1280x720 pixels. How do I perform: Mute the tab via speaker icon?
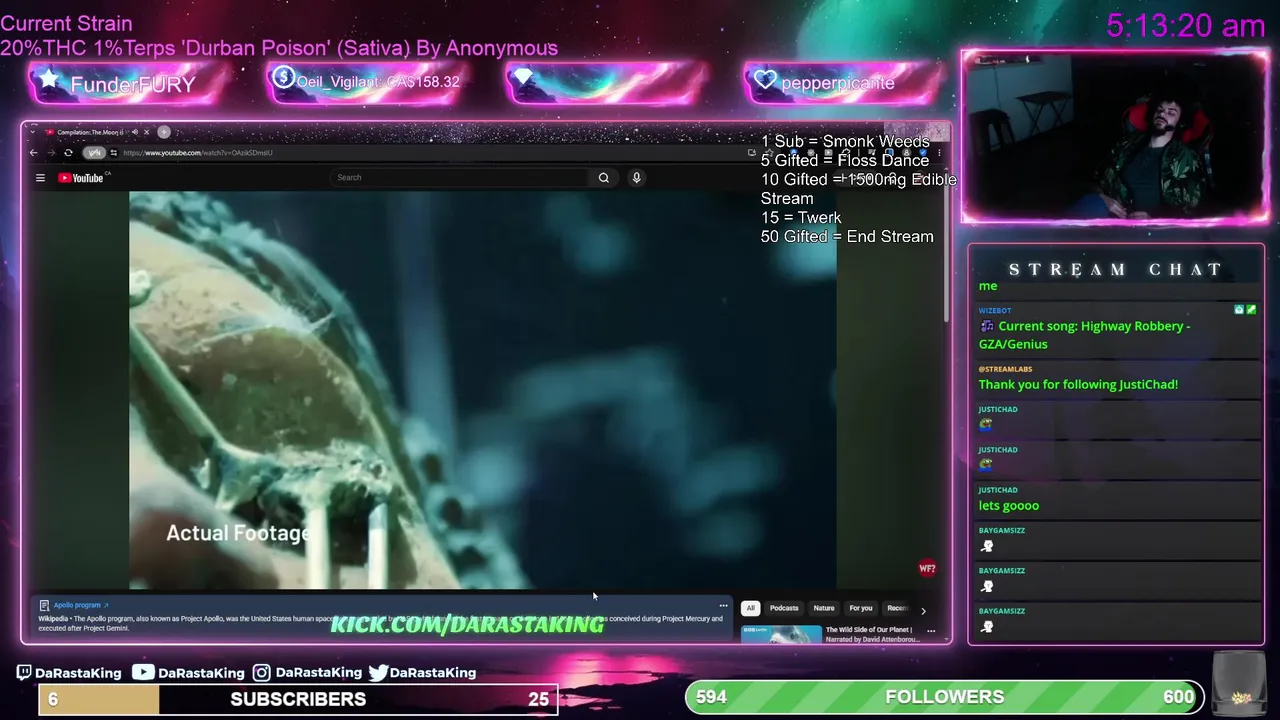click(134, 132)
